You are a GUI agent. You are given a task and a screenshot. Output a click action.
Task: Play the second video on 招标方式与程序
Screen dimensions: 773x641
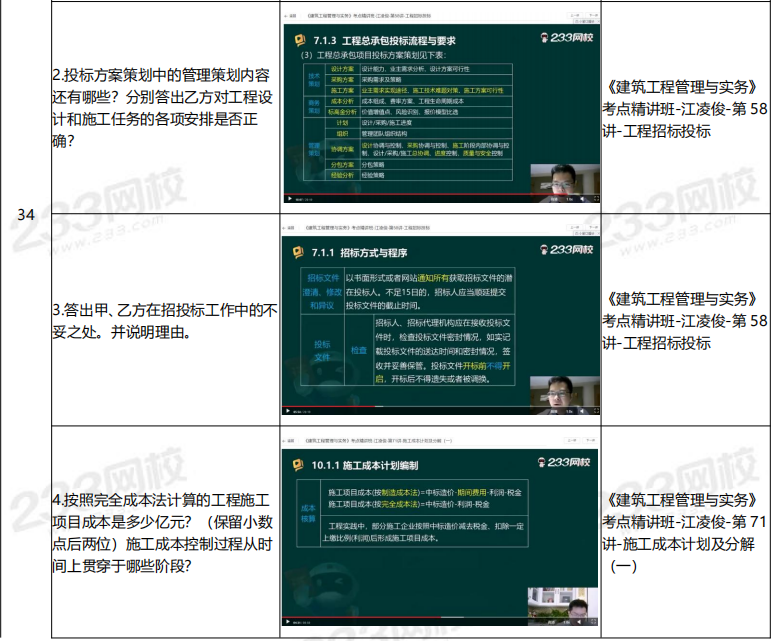[287, 410]
